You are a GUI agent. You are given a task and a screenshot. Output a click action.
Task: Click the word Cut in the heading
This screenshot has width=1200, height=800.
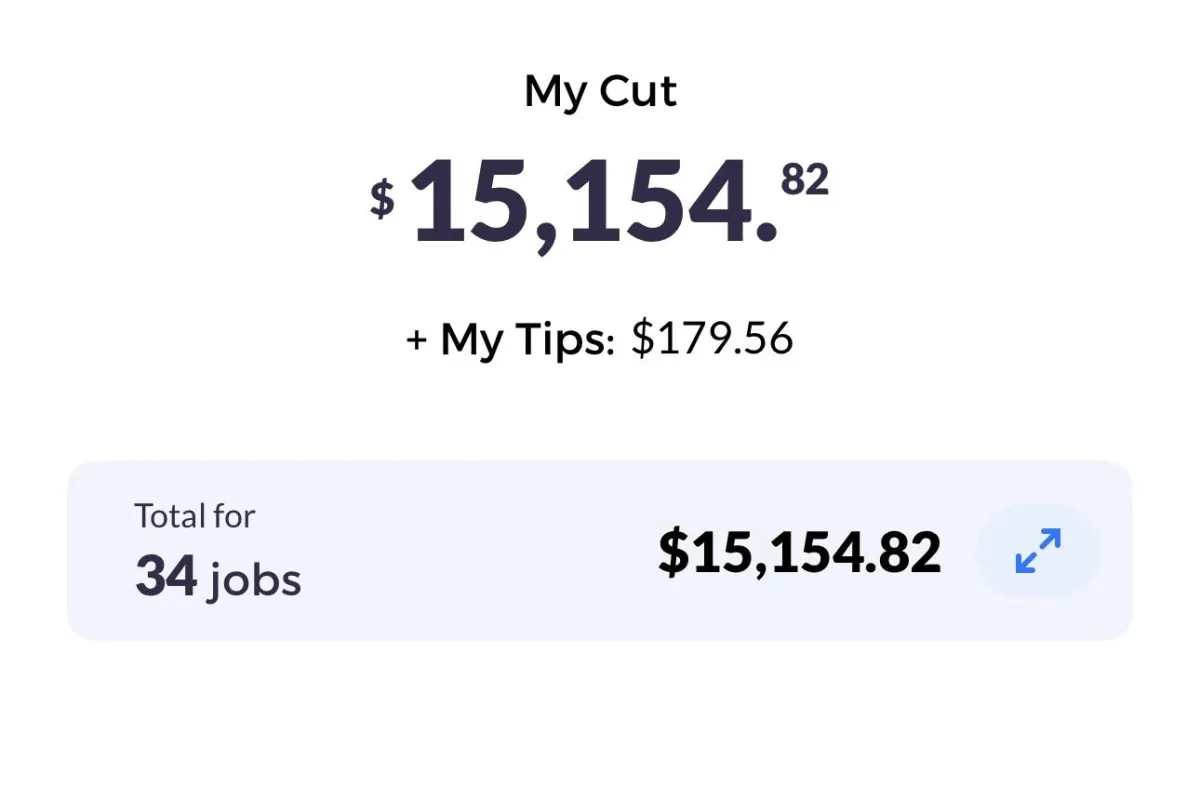point(638,91)
